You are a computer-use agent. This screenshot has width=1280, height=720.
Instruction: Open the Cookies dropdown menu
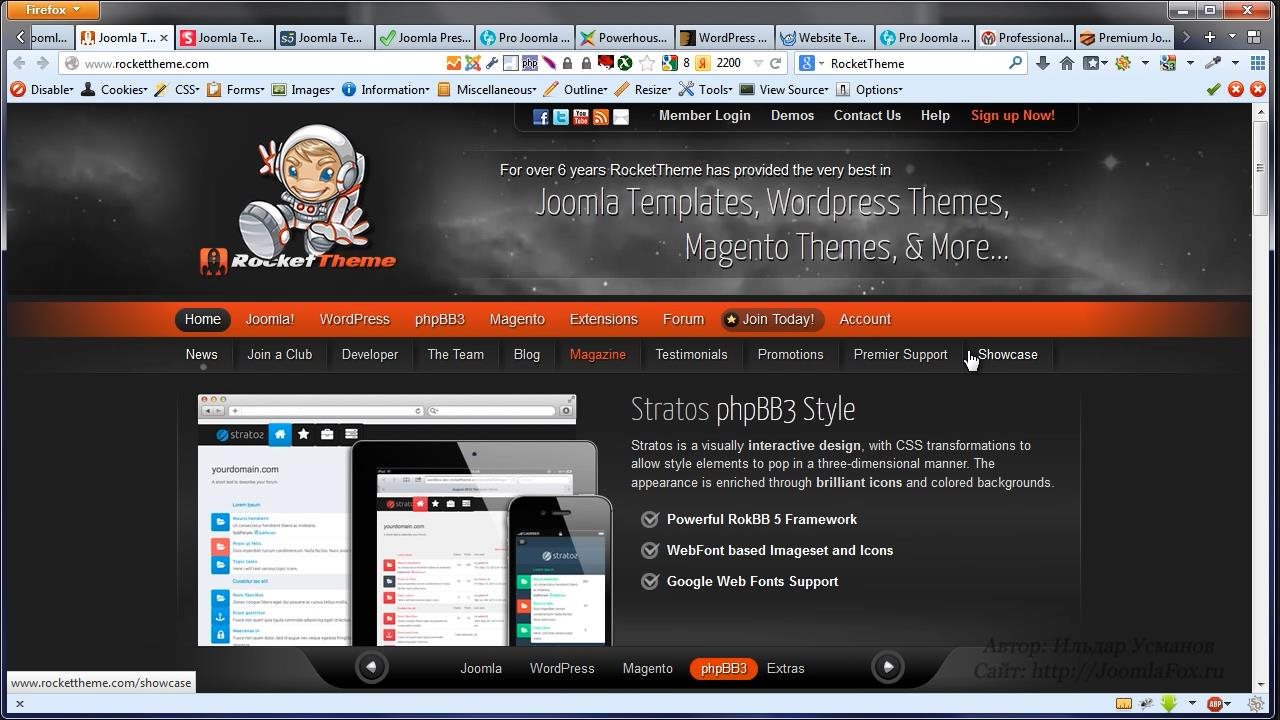[x=114, y=89]
